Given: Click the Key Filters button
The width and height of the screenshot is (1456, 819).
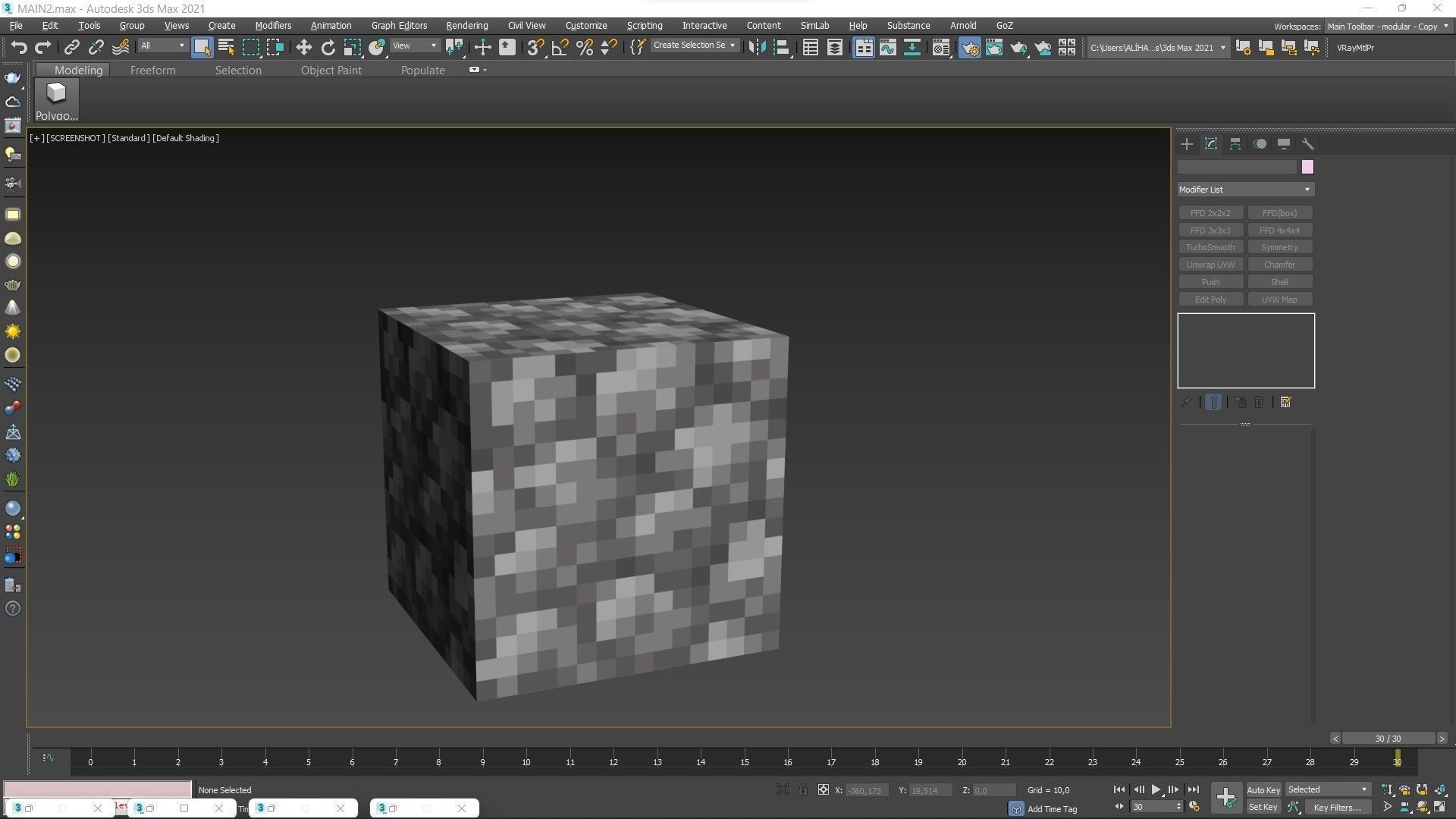Looking at the screenshot, I should (x=1337, y=808).
